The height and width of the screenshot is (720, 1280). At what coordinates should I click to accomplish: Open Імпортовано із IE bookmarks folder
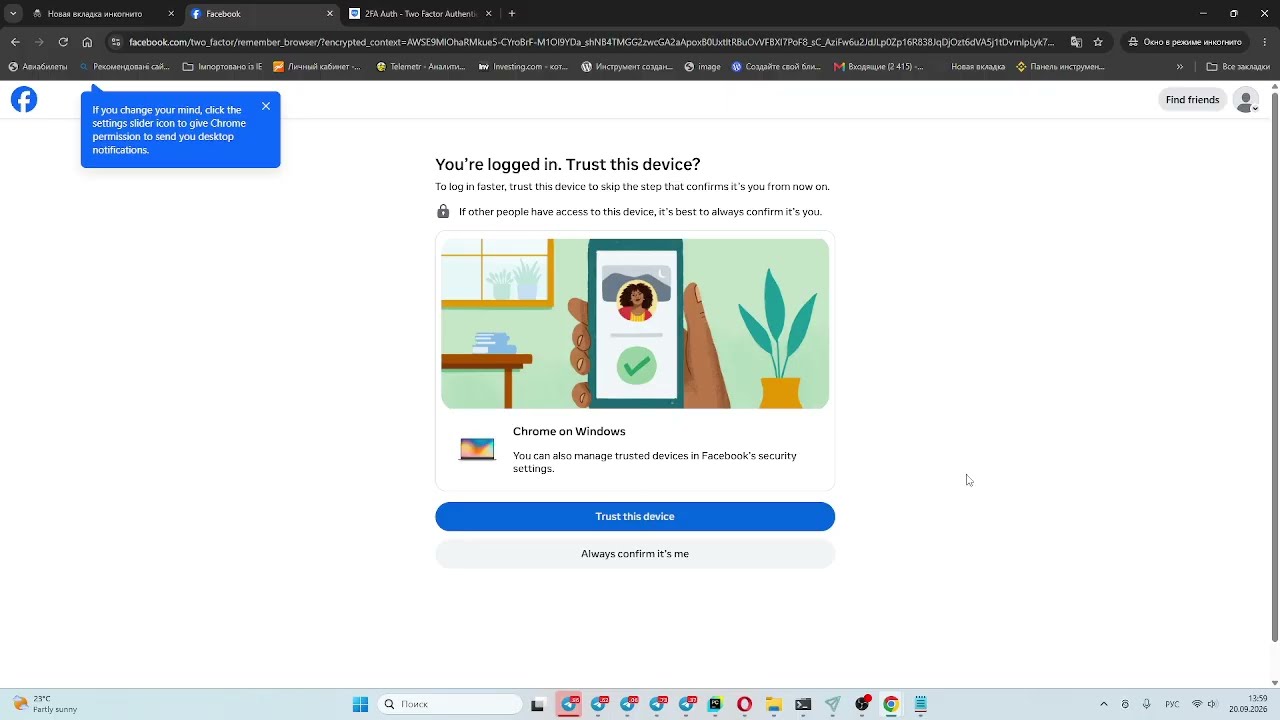[222, 67]
